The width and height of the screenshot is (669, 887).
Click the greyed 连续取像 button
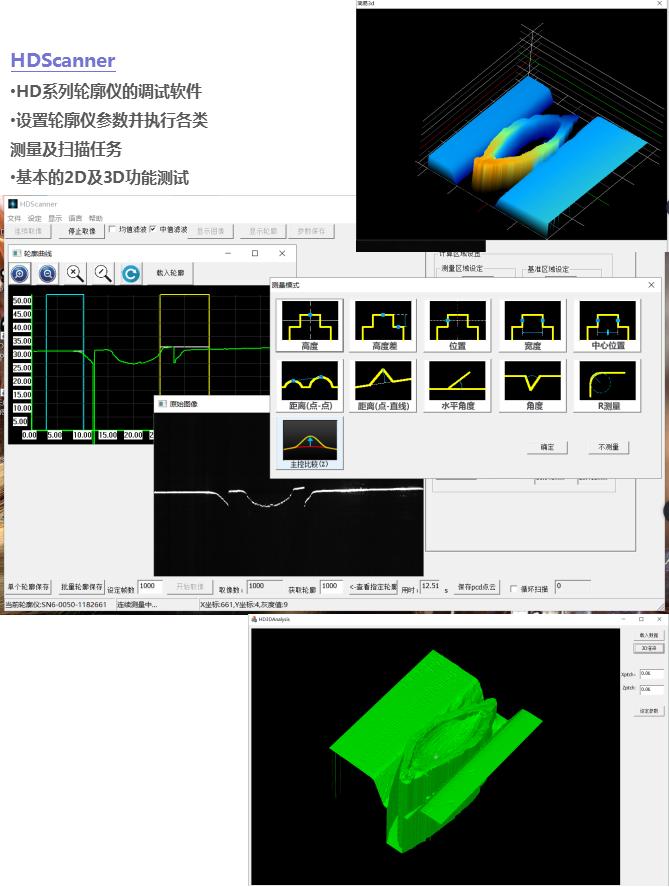(x=28, y=231)
